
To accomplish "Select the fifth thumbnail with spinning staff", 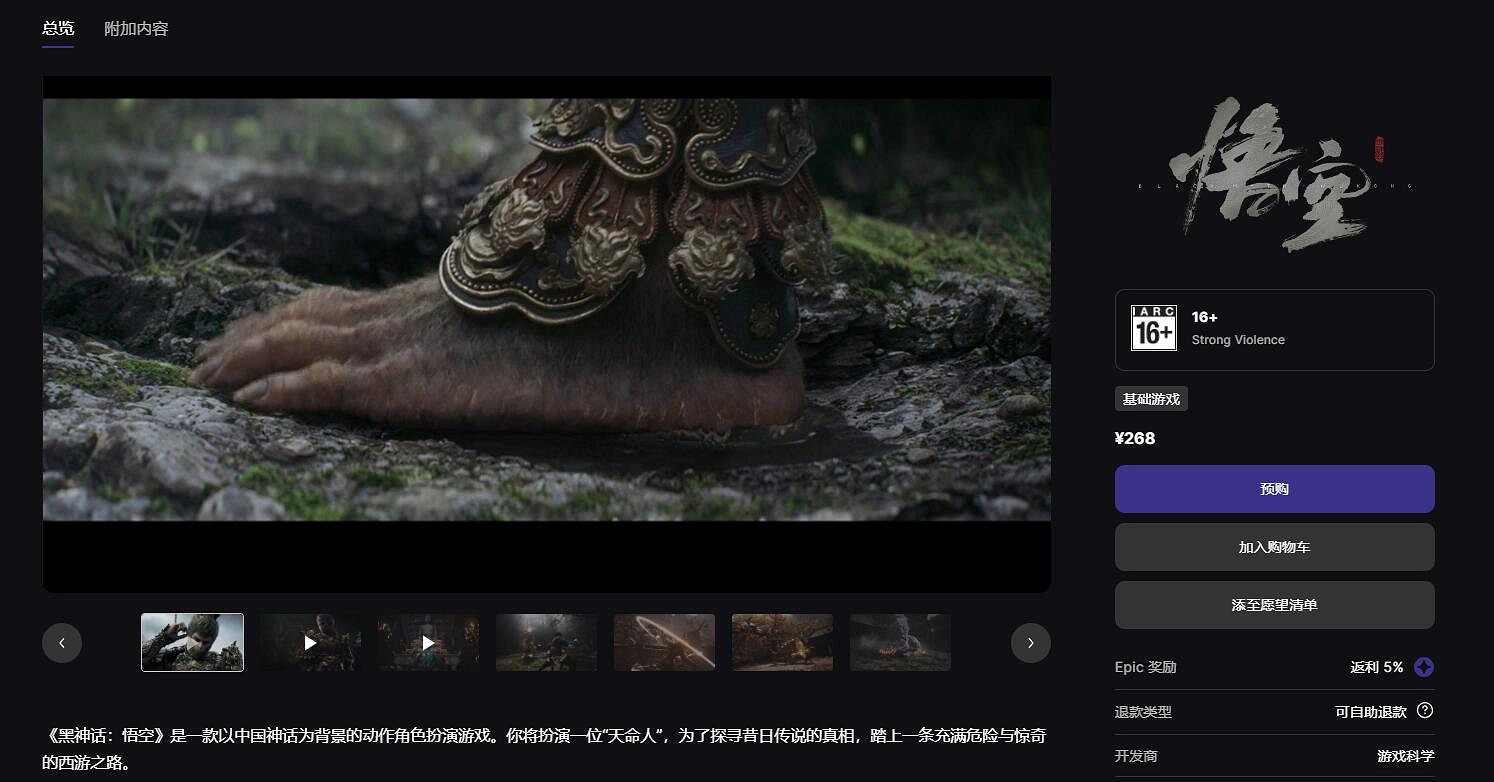I will click(664, 643).
